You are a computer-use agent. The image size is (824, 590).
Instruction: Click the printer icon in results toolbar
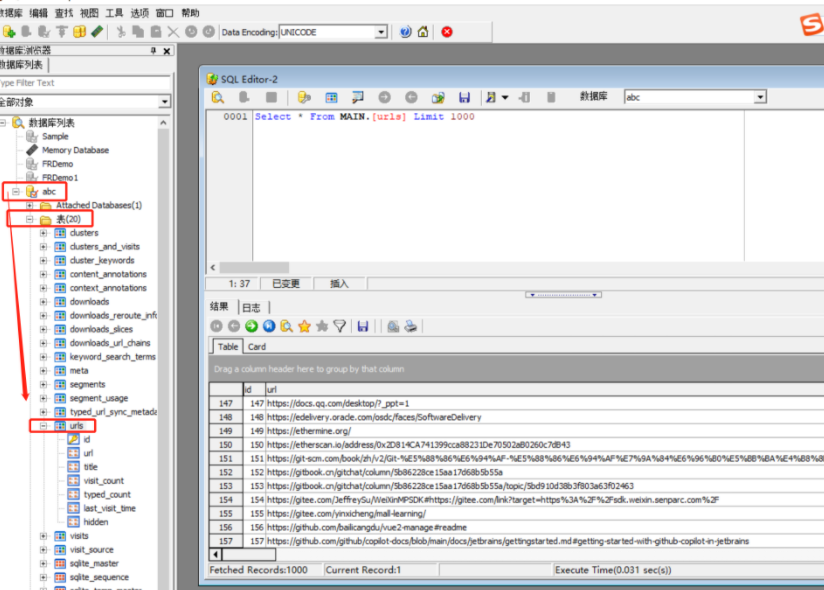(410, 326)
